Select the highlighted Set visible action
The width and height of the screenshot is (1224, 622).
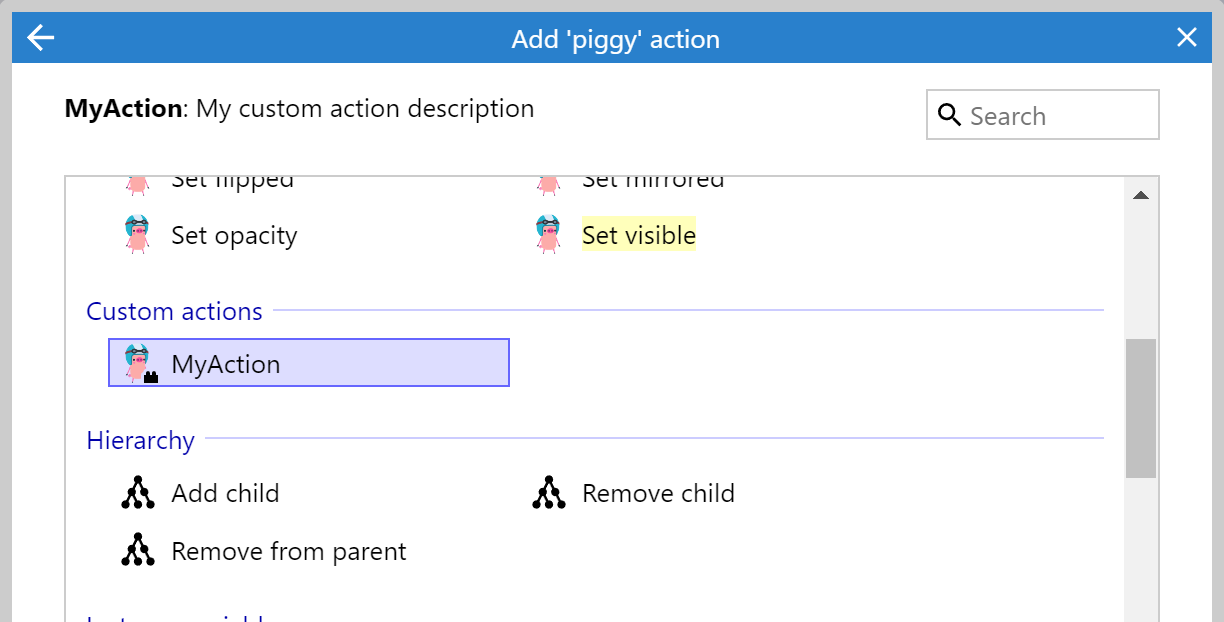pos(639,234)
